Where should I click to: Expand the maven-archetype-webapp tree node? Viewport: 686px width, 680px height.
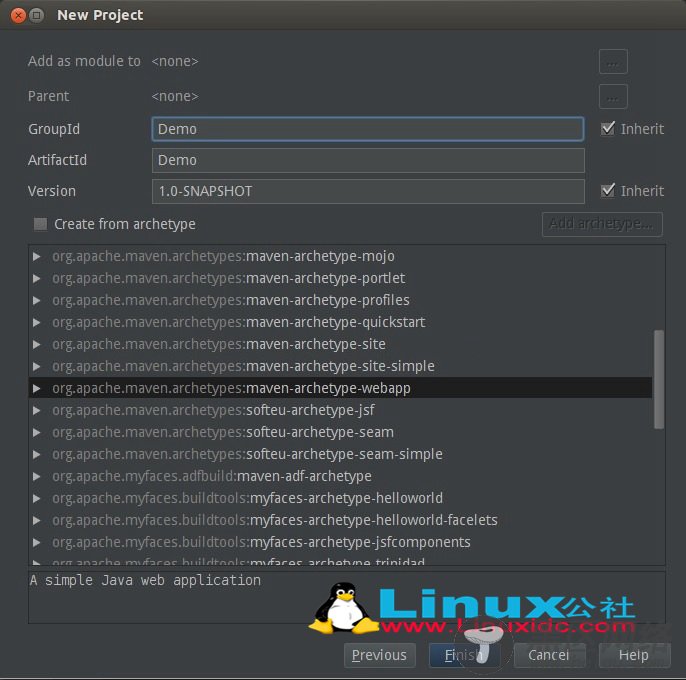37,388
